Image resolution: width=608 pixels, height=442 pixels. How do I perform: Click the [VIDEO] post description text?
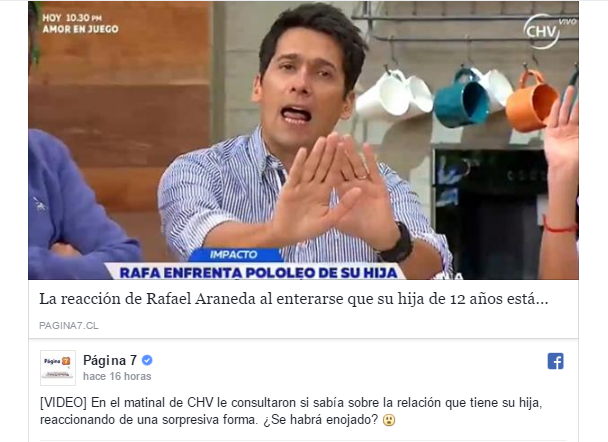pos(291,411)
